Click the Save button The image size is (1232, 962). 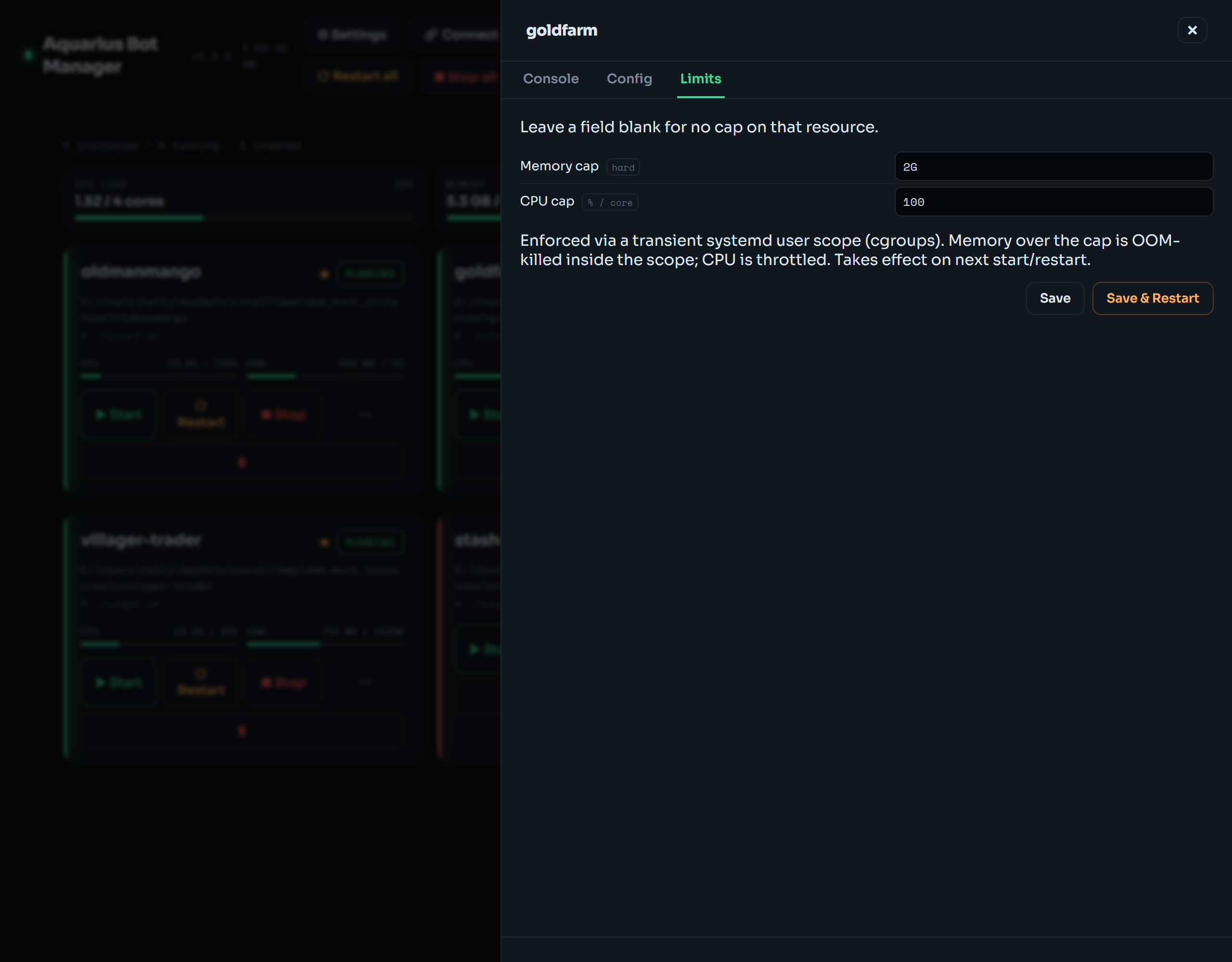coord(1054,298)
